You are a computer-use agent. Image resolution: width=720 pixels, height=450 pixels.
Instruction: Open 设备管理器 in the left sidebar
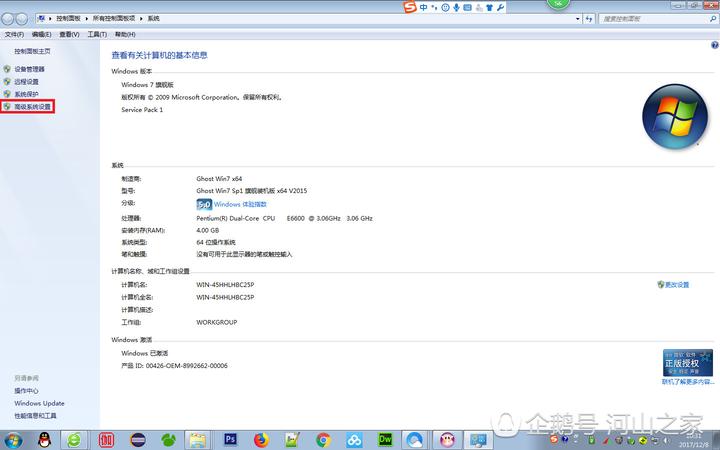coord(29,69)
